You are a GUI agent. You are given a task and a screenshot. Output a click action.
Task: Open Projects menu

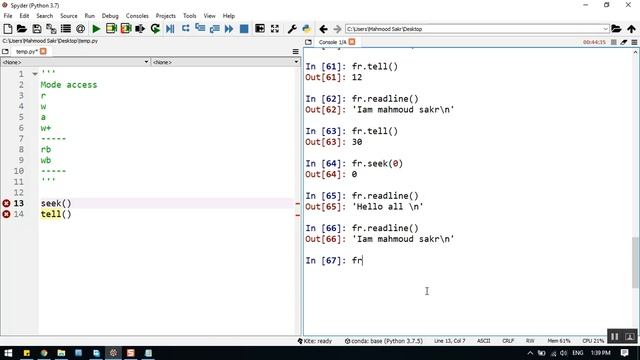pyautogui.click(x=165, y=16)
